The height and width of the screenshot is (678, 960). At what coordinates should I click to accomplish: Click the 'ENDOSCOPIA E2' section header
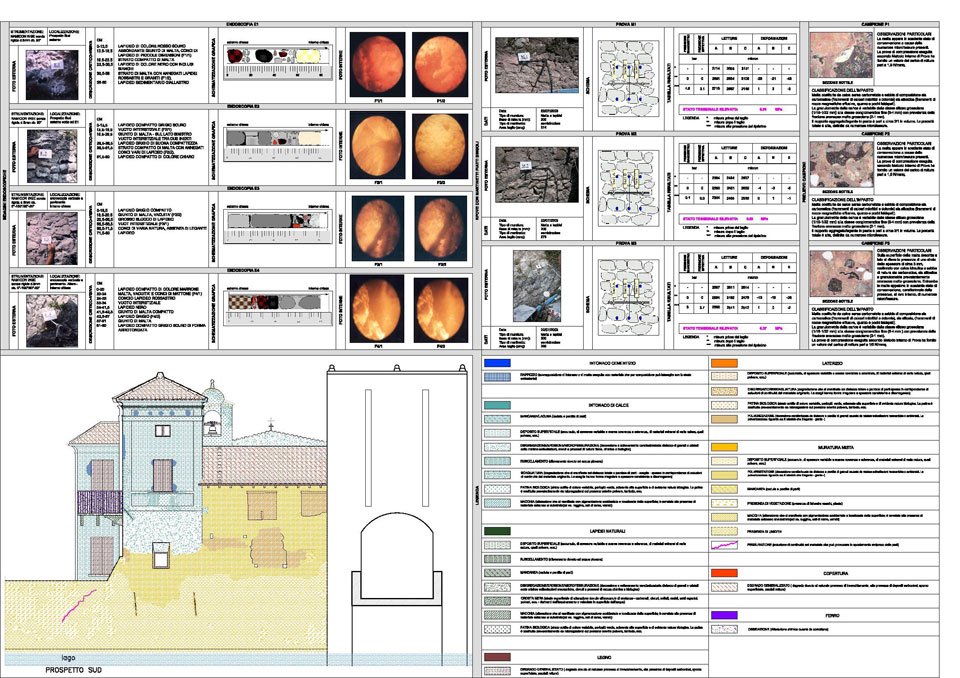pyautogui.click(x=242, y=106)
